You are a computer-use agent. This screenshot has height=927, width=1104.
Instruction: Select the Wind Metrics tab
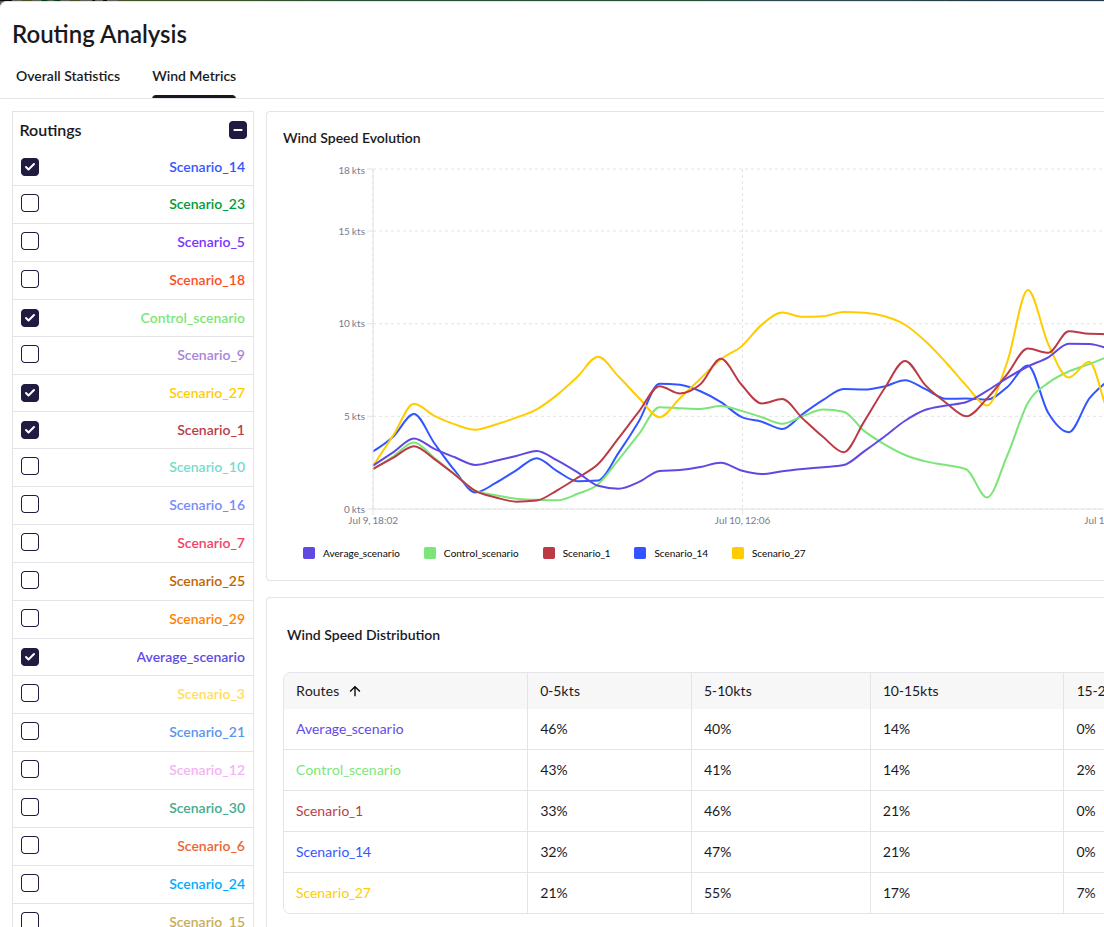click(x=194, y=76)
